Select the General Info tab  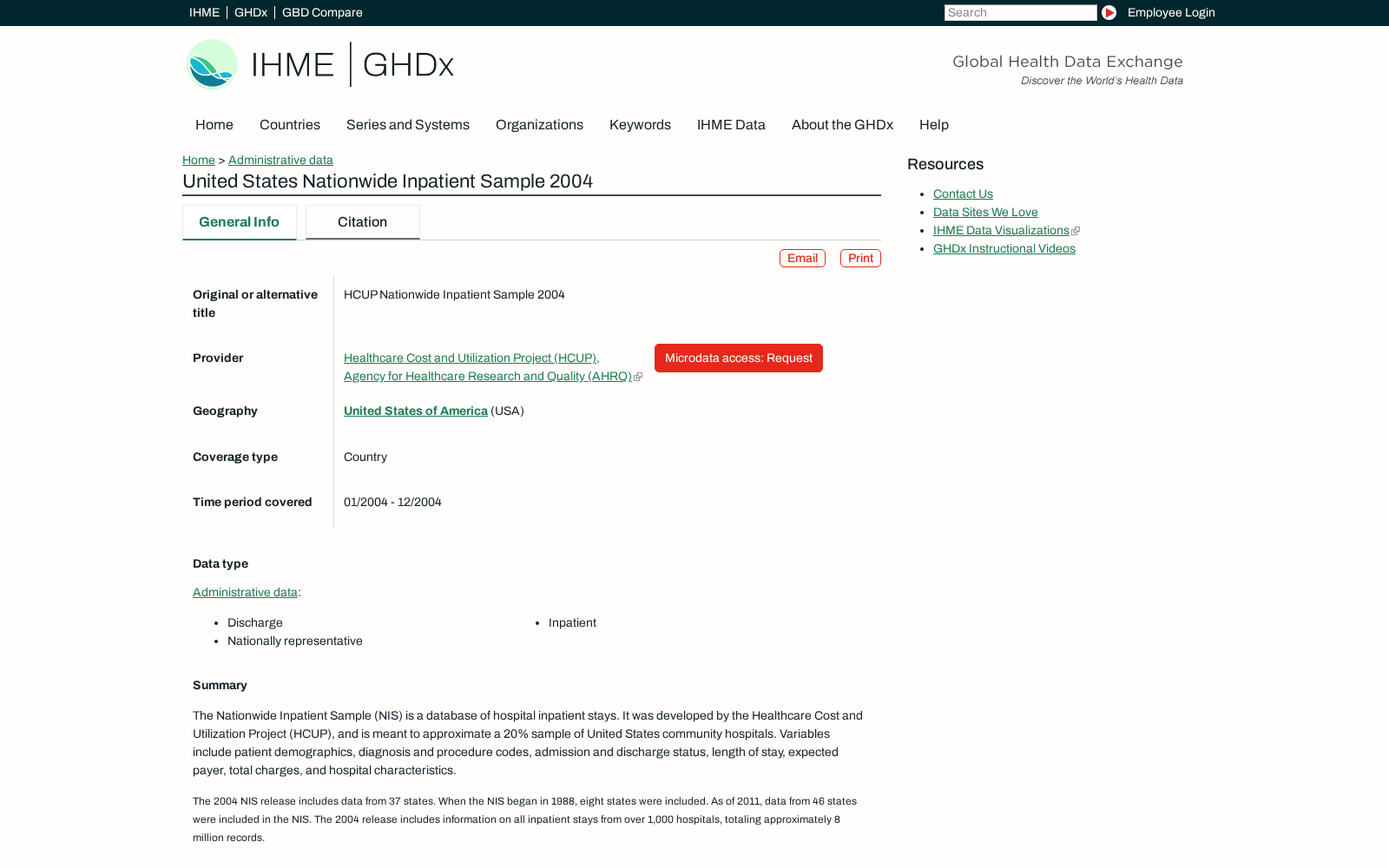[x=240, y=222]
